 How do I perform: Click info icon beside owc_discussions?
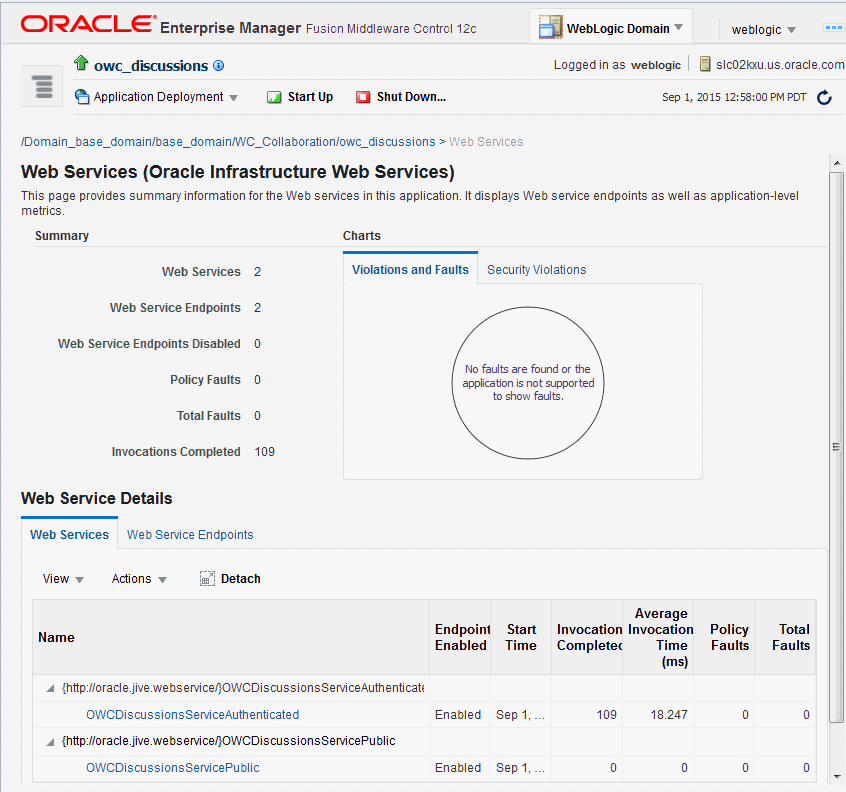219,66
